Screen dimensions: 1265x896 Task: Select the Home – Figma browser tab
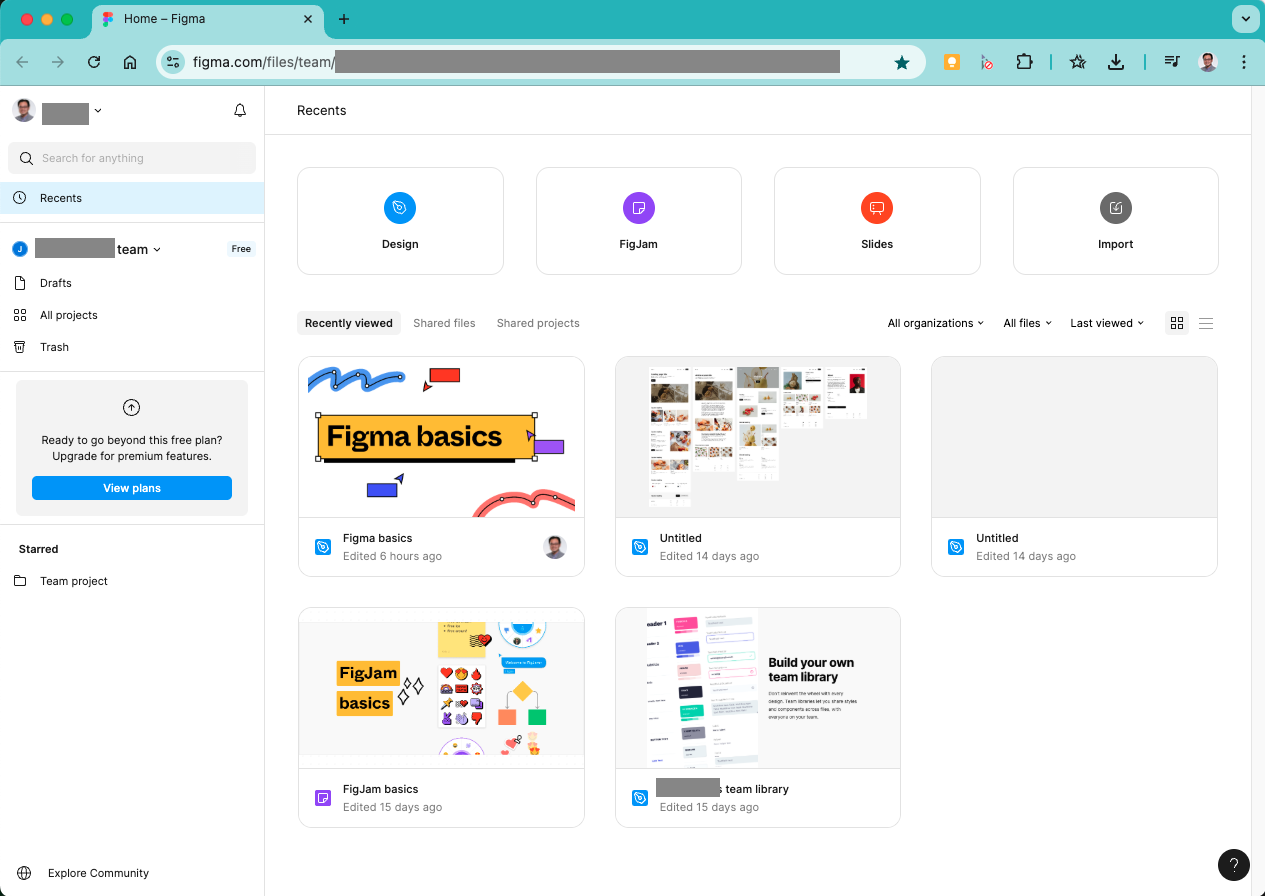click(208, 19)
